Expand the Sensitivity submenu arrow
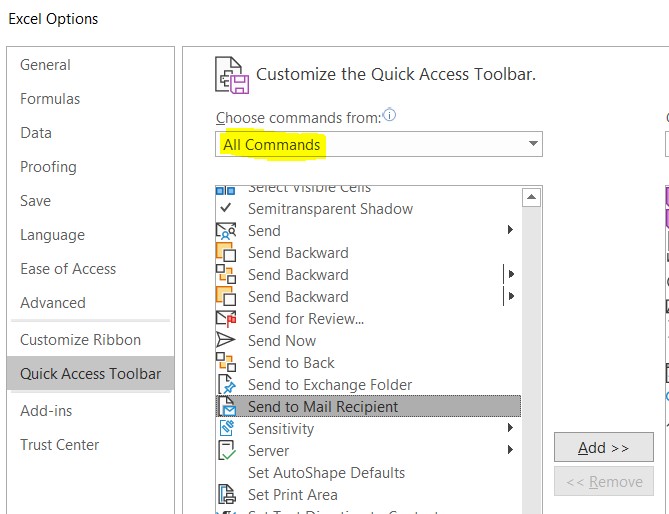Viewport: 669px width, 514px height. (510, 429)
